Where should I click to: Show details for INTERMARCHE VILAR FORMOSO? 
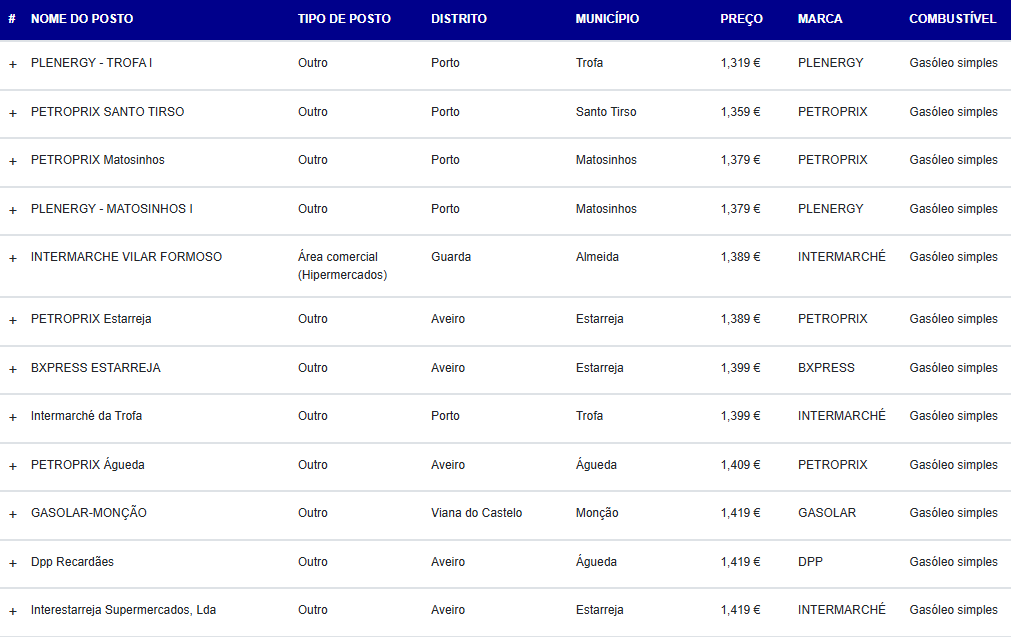13,258
